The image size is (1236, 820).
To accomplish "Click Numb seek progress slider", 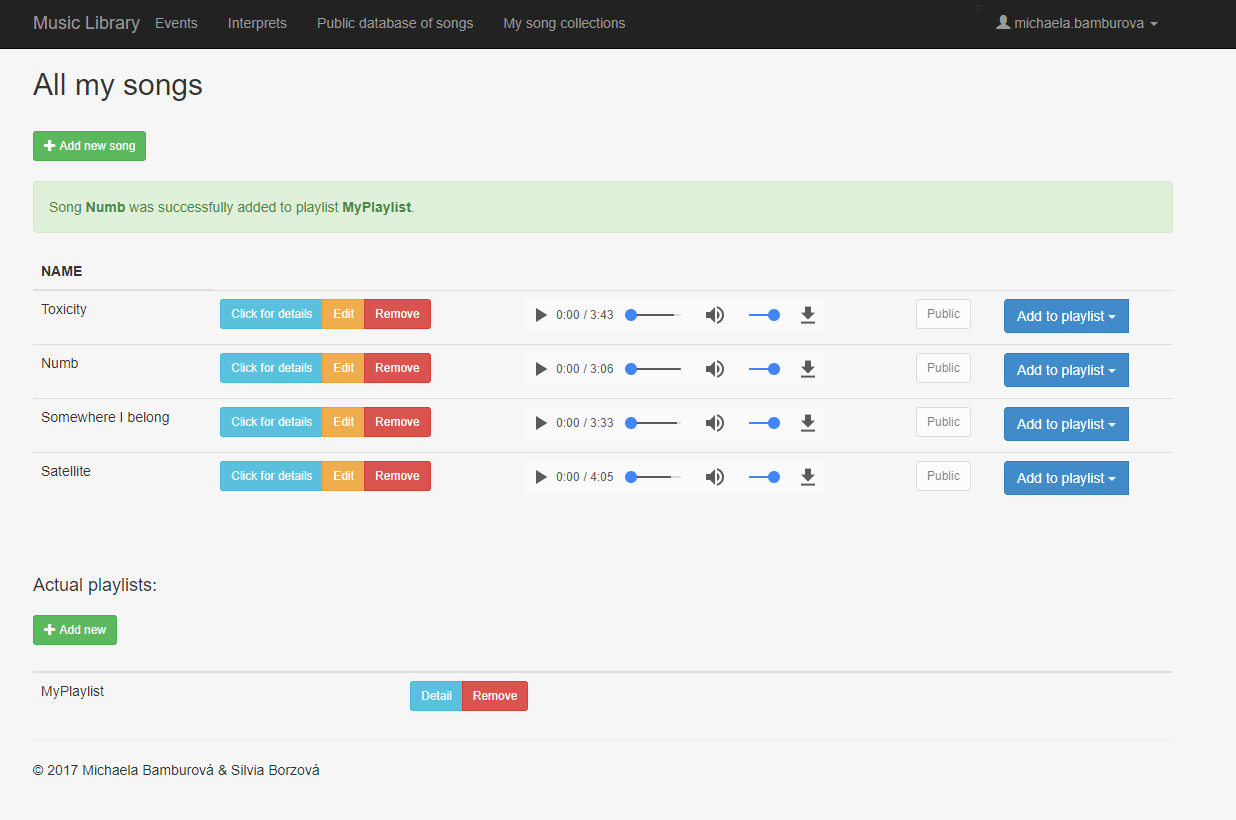I will click(x=654, y=369).
